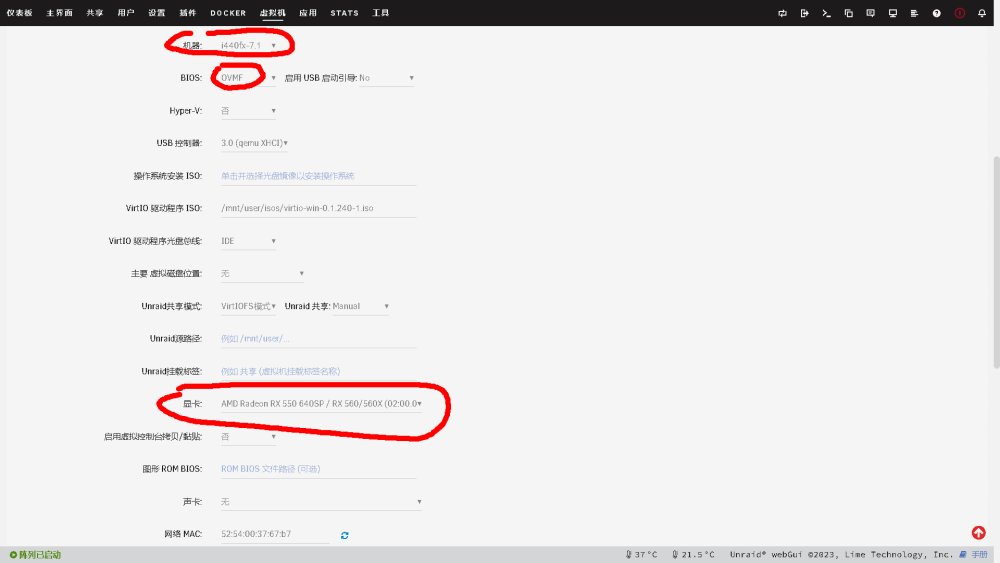This screenshot has height=563, width=1000.
Task: Click the monitor info icon in header
Action: tap(893, 13)
